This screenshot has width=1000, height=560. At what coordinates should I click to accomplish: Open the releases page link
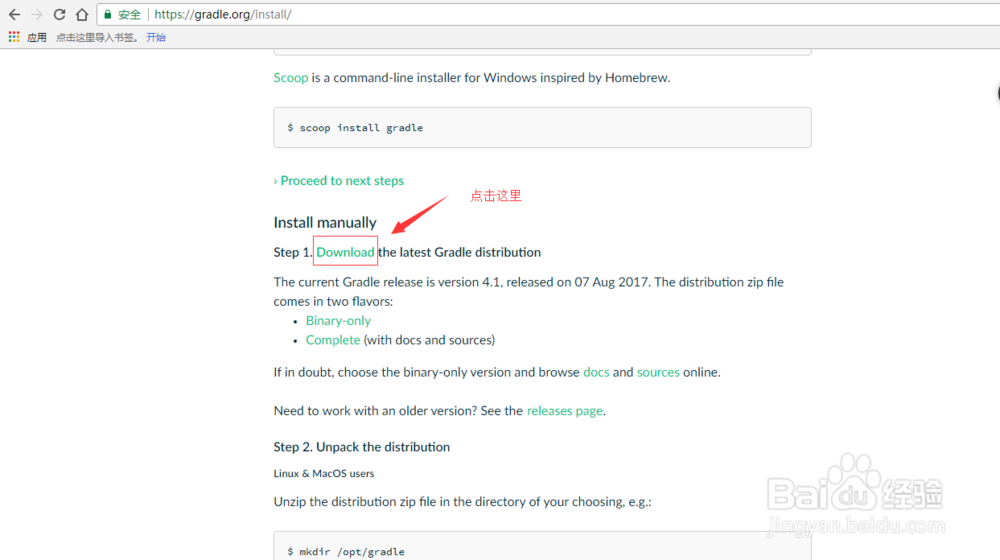(x=564, y=411)
